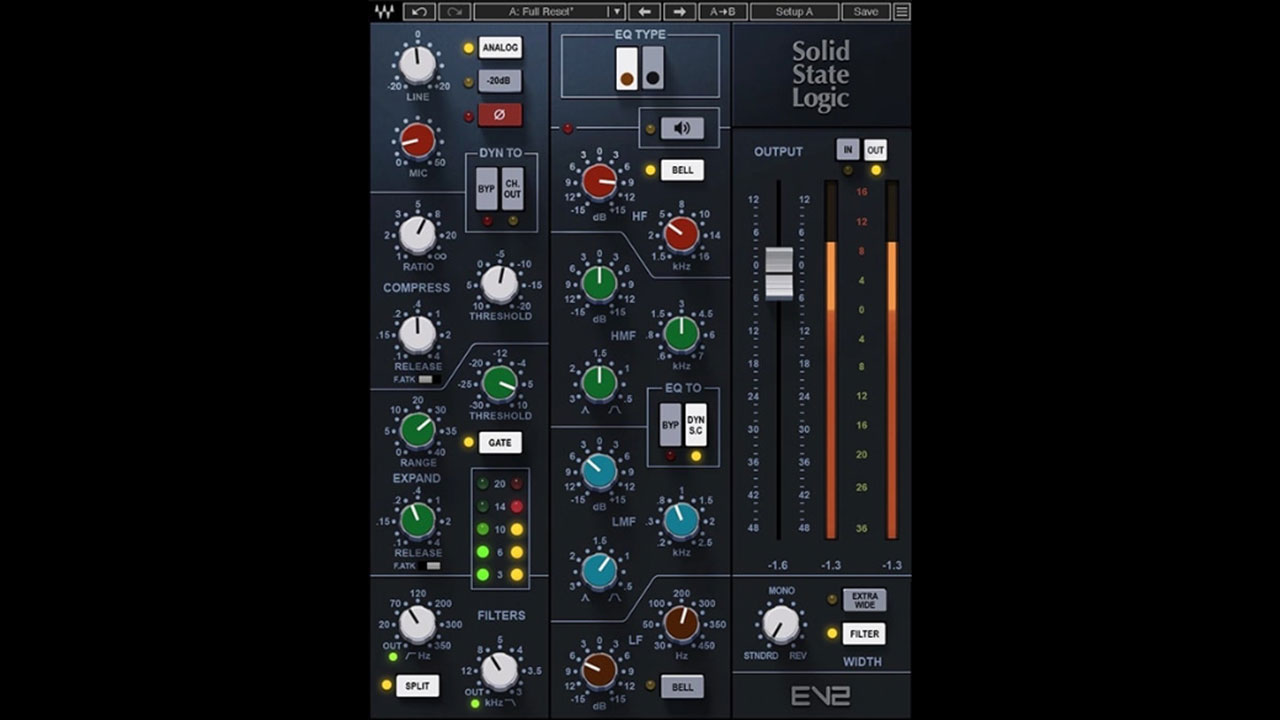
Task: Click the blue LMF frequency kHz knob
Action: [681, 520]
